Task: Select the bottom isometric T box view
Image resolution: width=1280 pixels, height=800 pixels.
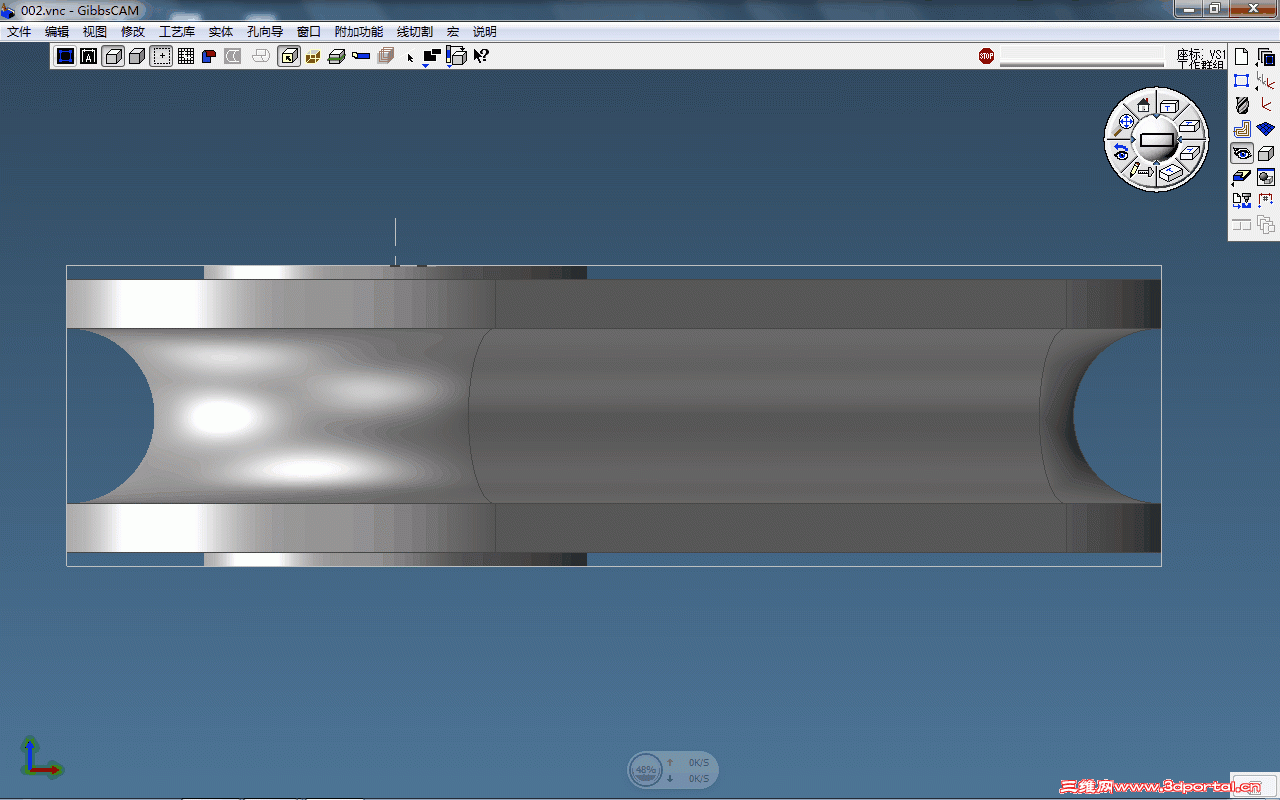Action: [1171, 172]
